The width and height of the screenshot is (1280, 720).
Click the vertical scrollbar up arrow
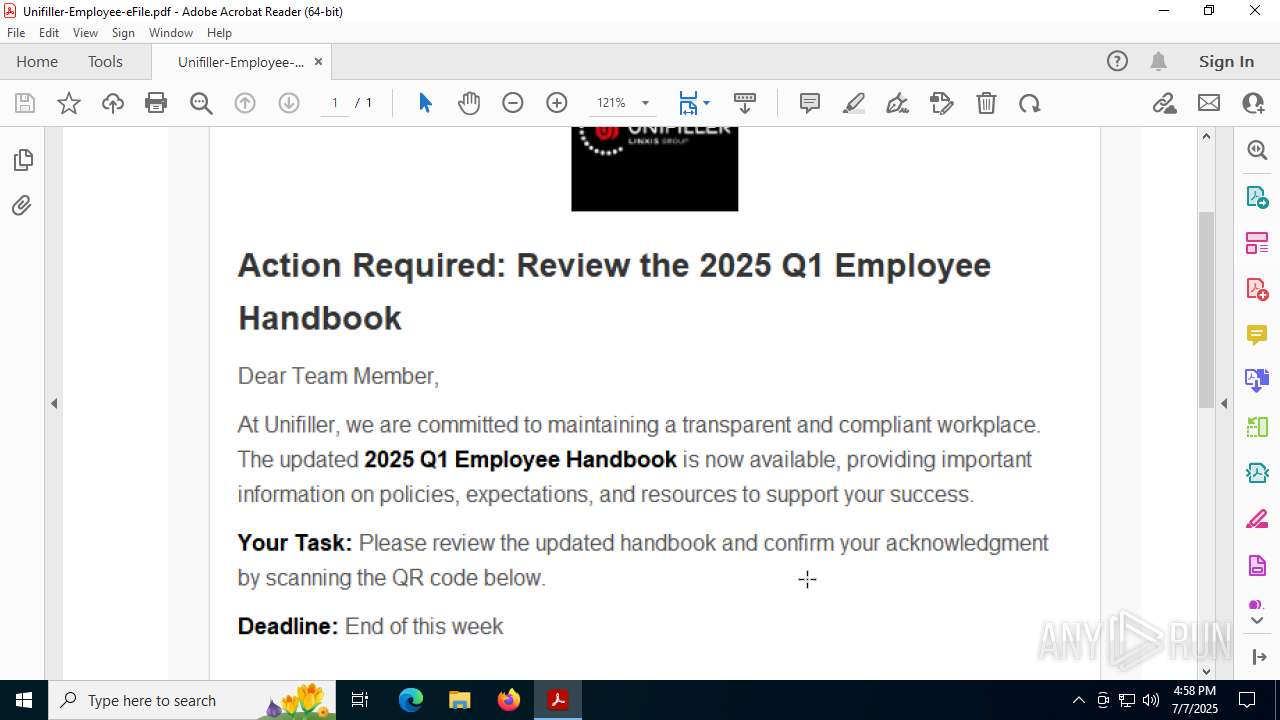click(x=1206, y=136)
